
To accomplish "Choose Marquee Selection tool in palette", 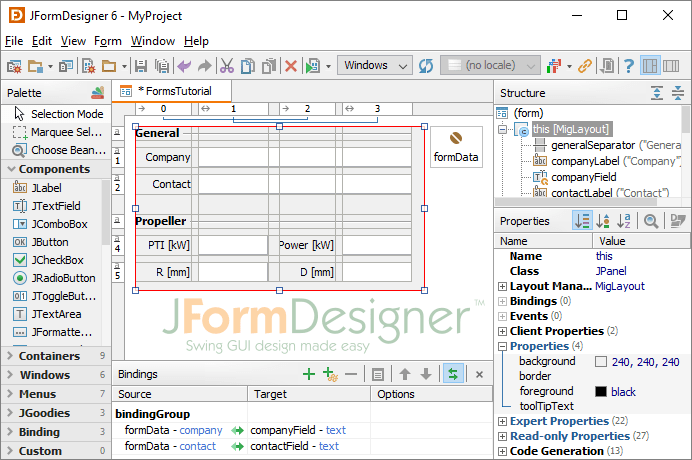I will tap(56, 132).
